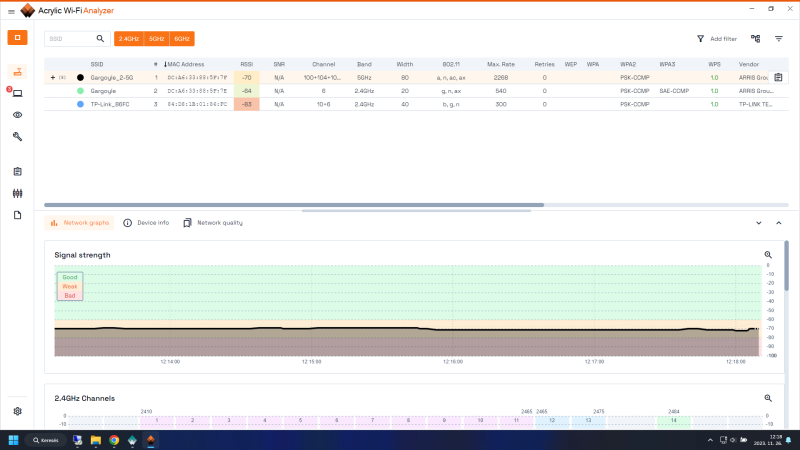Sort by MAC Address column
The image size is (800, 450).
[x=184, y=64]
